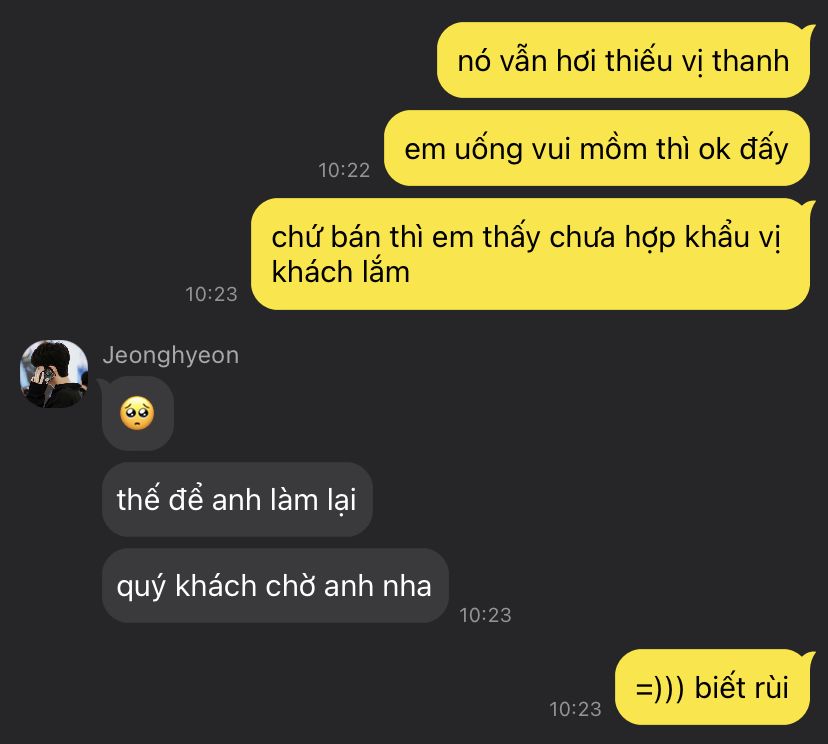Screen dimensions: 828x744
Task: Tap the message "thế để anh làm lại"
Action: click(237, 500)
